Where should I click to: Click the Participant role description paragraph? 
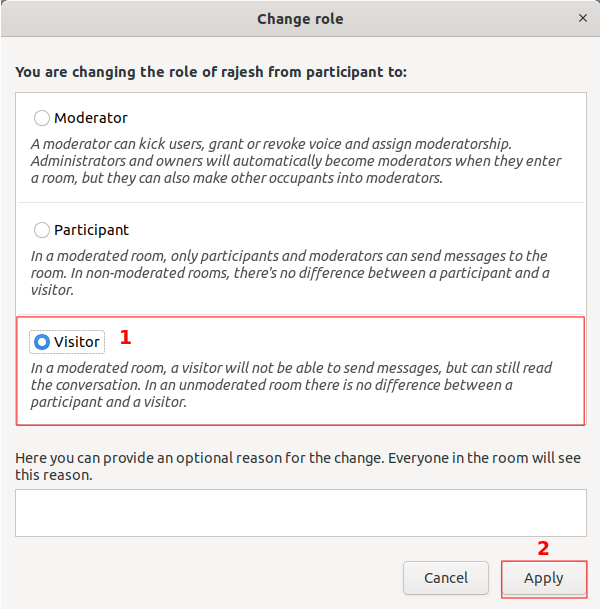[290, 273]
